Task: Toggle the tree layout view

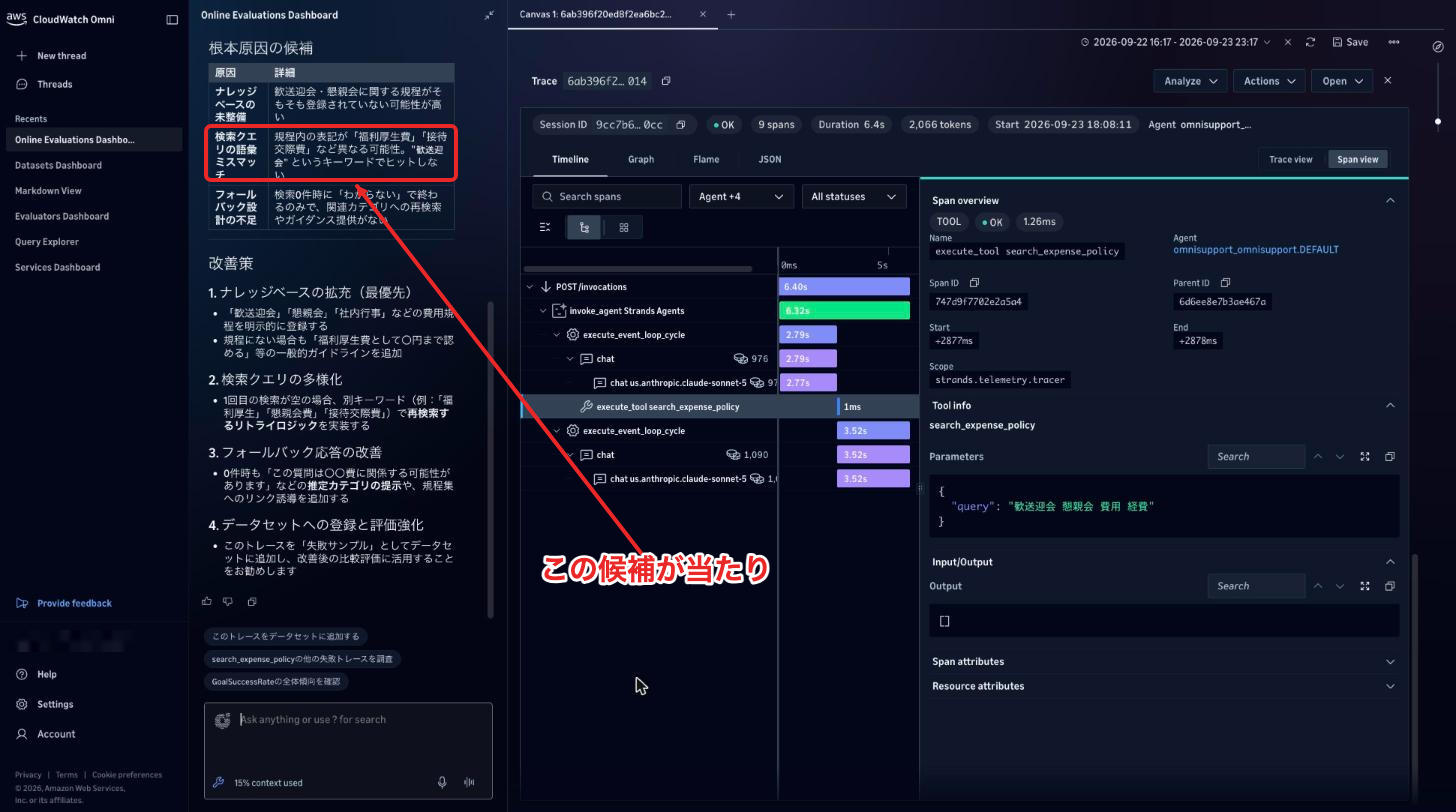Action: coord(584,227)
